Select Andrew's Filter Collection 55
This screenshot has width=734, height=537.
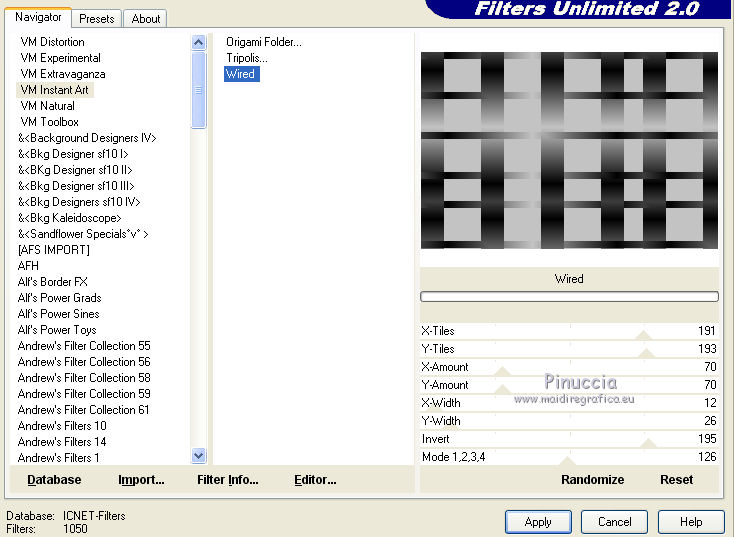(84, 346)
